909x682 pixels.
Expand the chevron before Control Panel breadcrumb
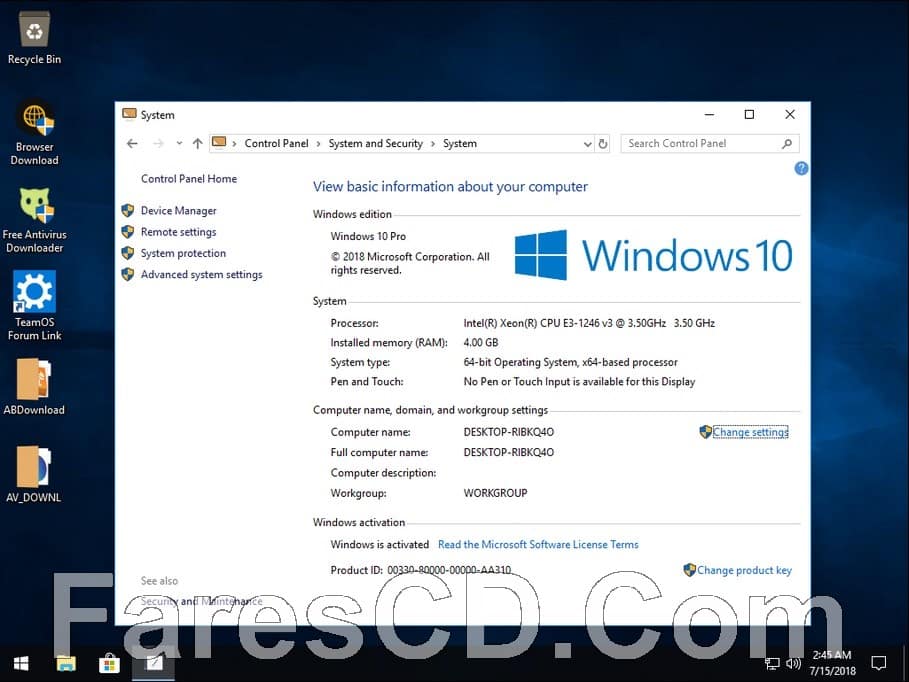point(234,144)
